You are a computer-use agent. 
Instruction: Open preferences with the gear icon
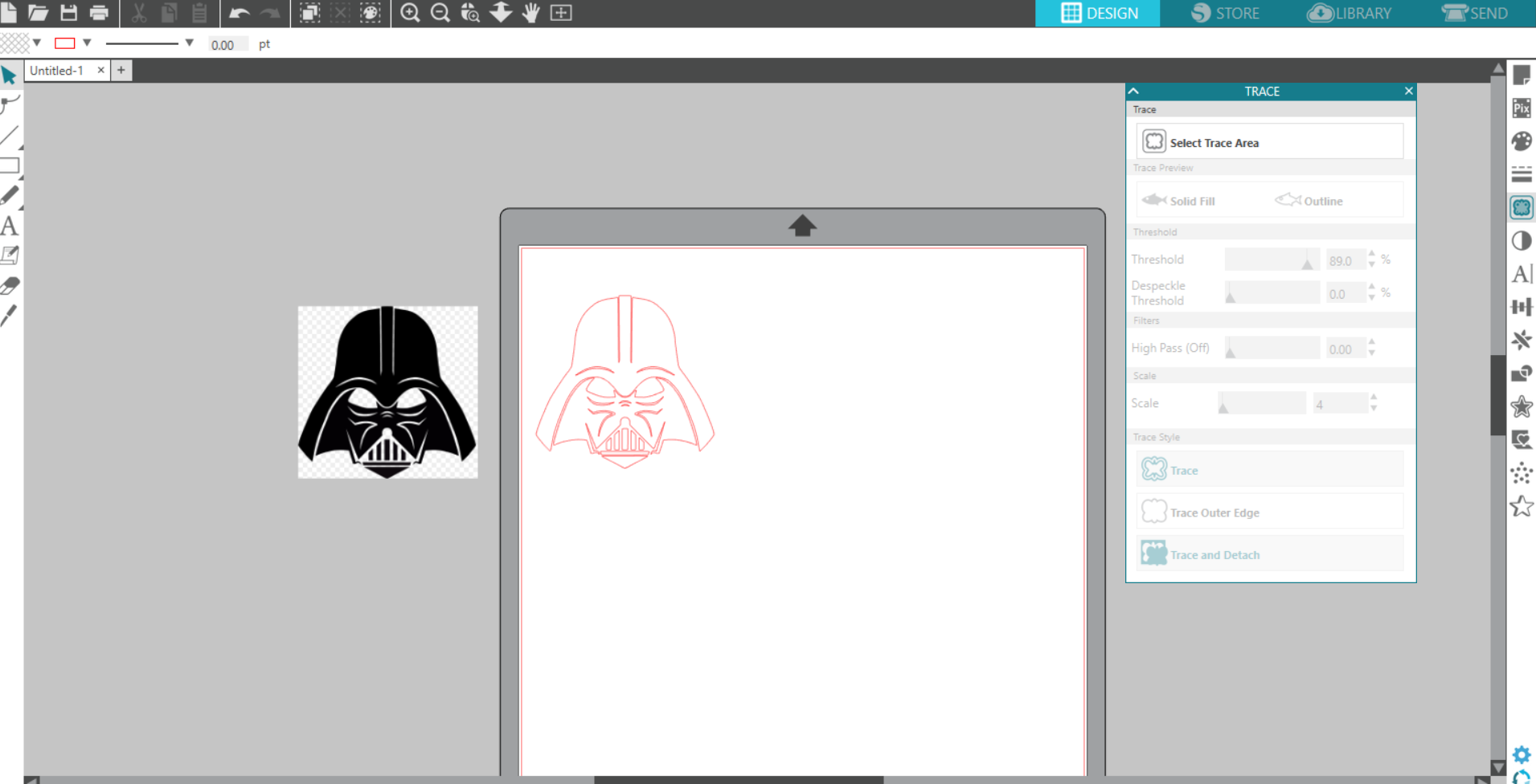coord(1522,754)
